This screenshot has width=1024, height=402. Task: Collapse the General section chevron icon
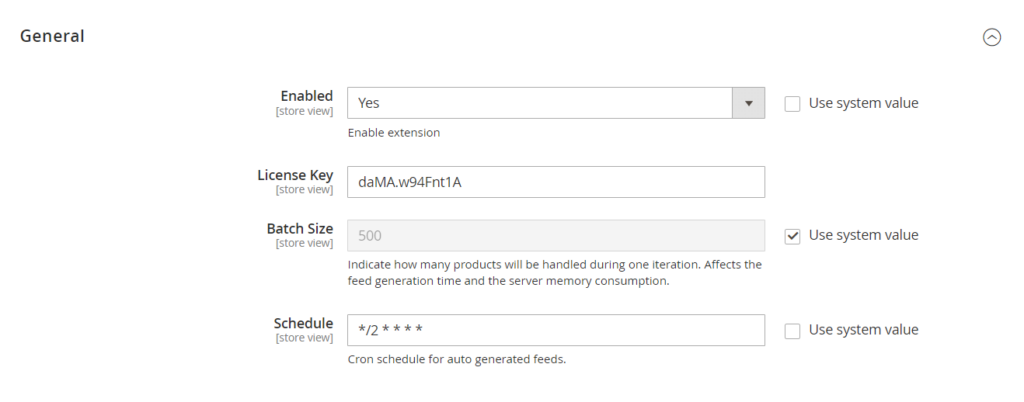pos(991,37)
